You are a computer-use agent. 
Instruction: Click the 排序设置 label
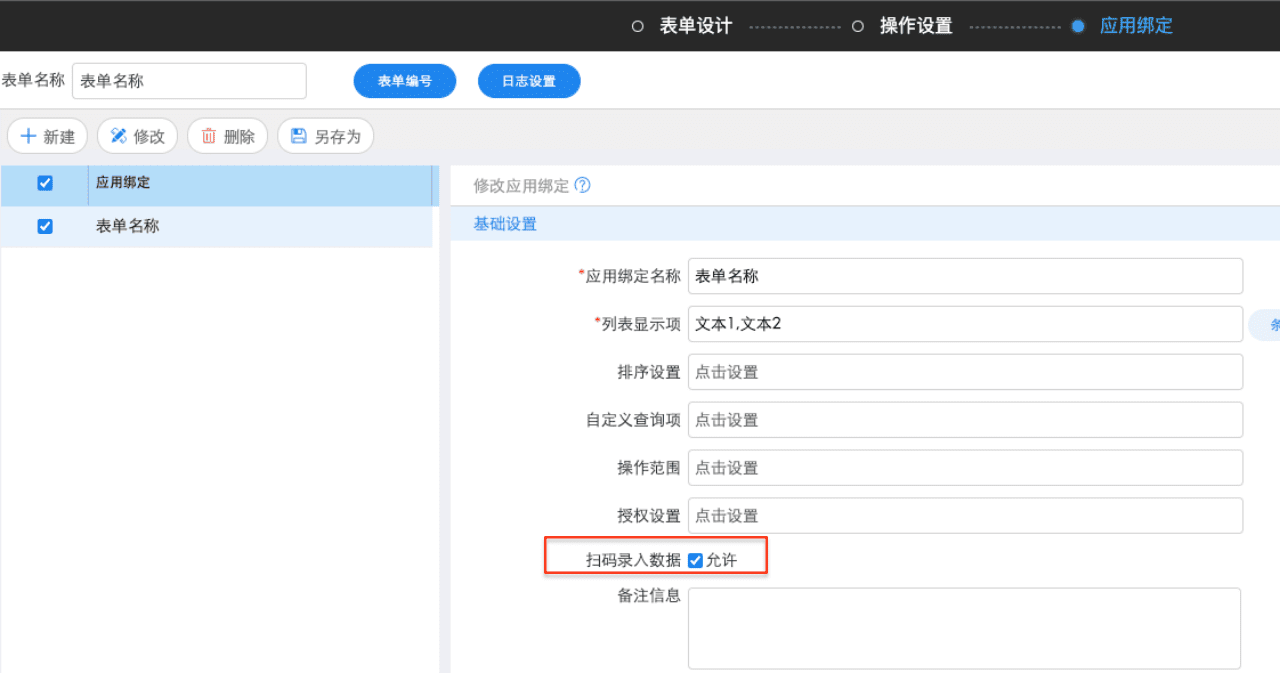(x=649, y=372)
